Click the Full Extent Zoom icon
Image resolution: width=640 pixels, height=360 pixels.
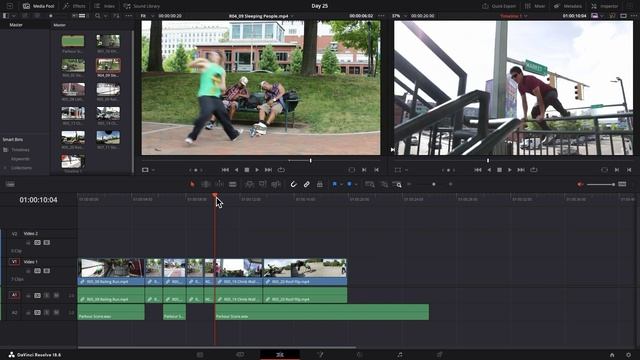370,184
